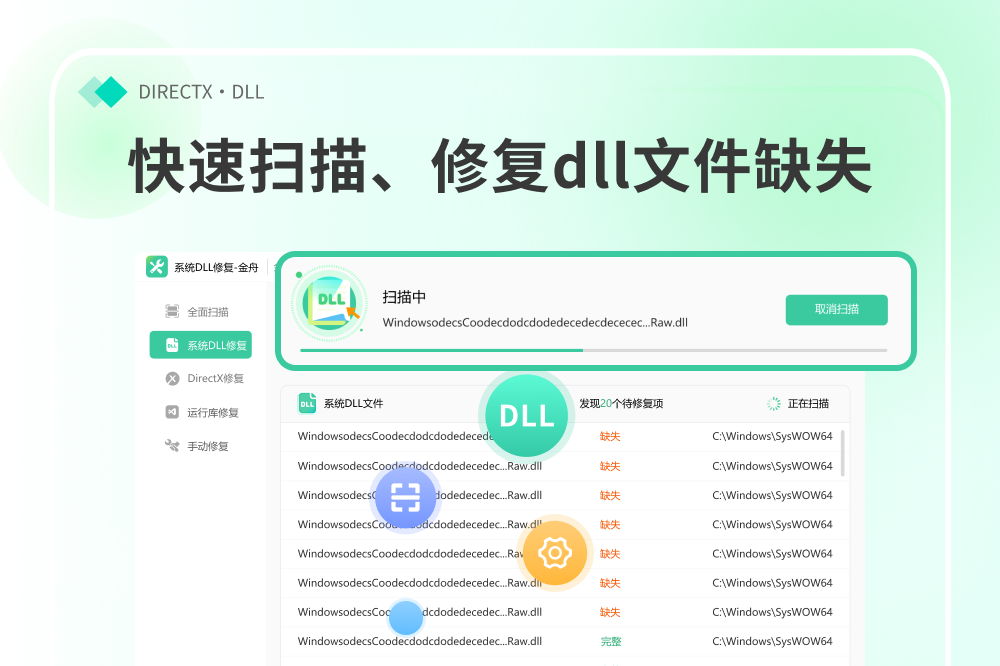1000x666 pixels.
Task: Click the scan progress bar
Action: click(x=593, y=350)
